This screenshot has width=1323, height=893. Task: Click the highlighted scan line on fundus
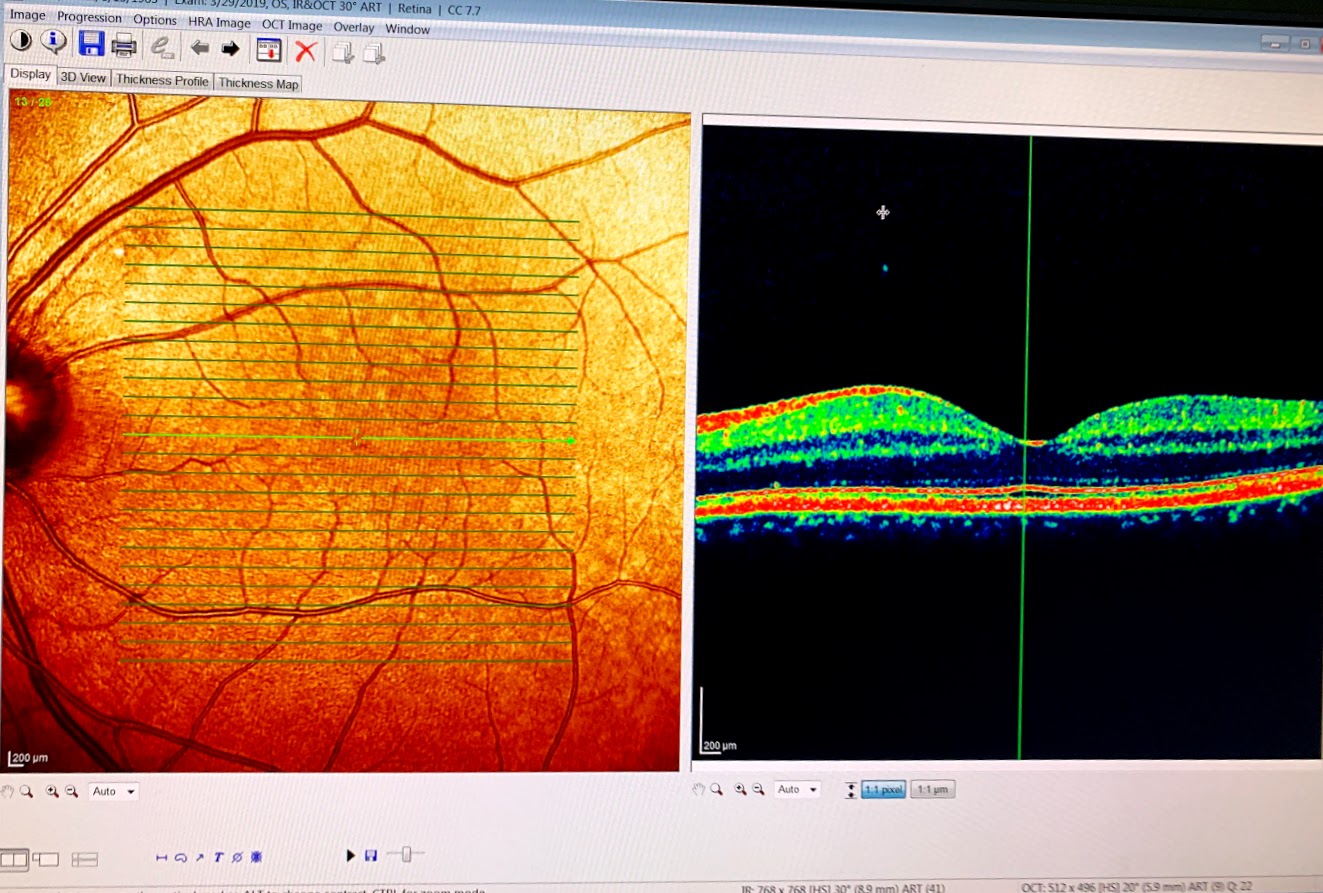tap(349, 438)
